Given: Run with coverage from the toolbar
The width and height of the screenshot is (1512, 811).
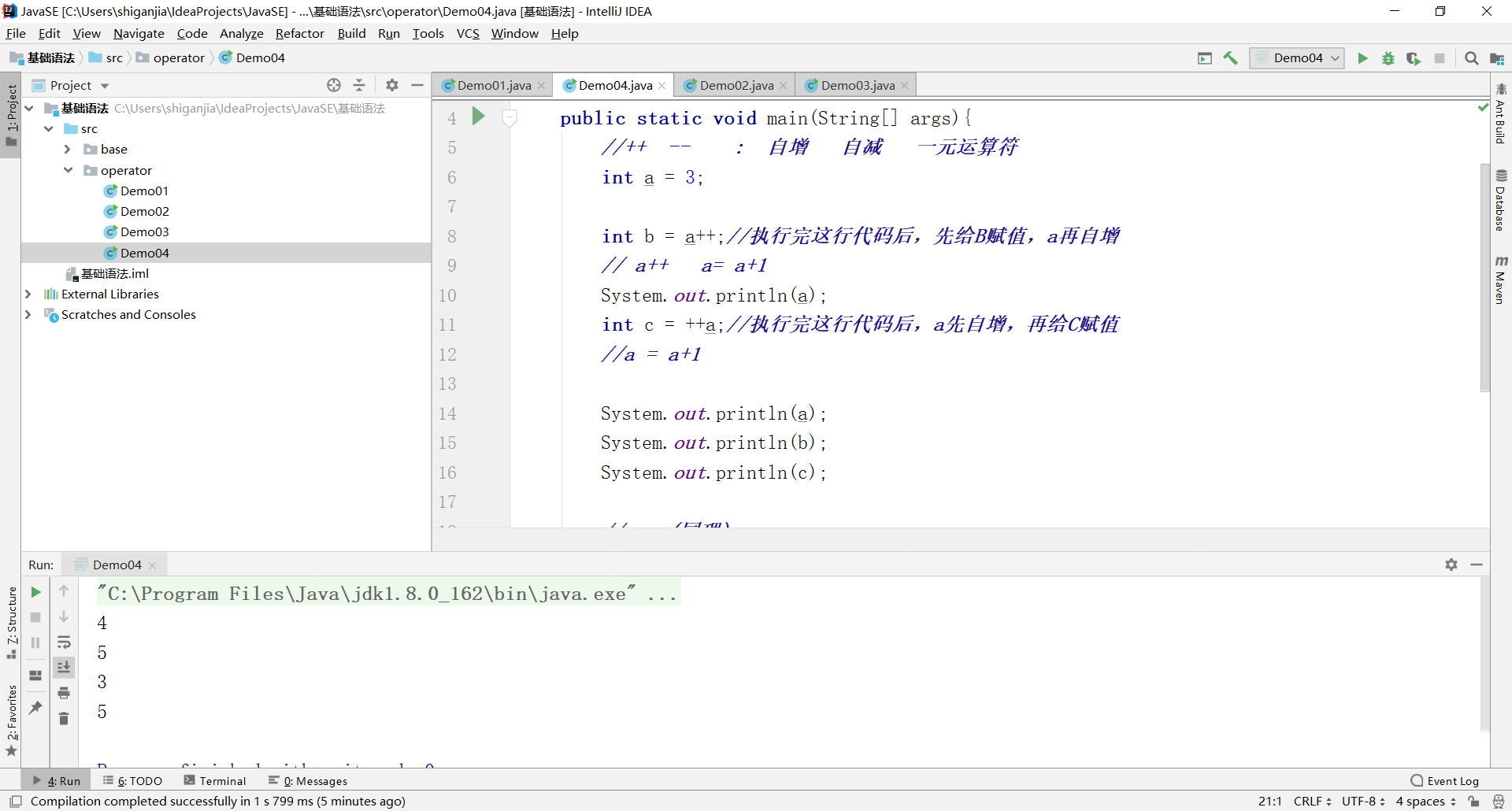Looking at the screenshot, I should (x=1414, y=58).
